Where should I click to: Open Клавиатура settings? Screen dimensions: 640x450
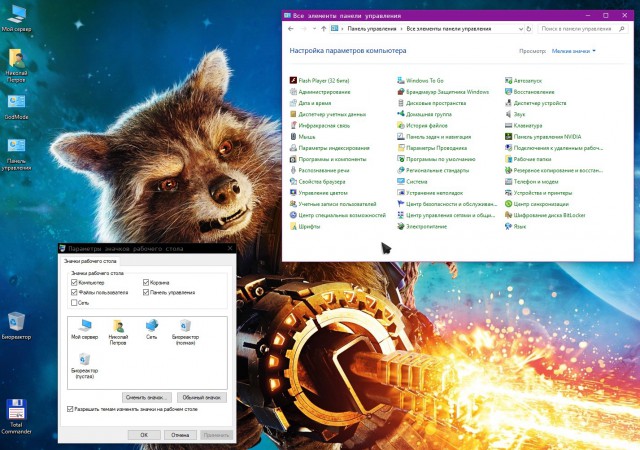click(x=524, y=125)
